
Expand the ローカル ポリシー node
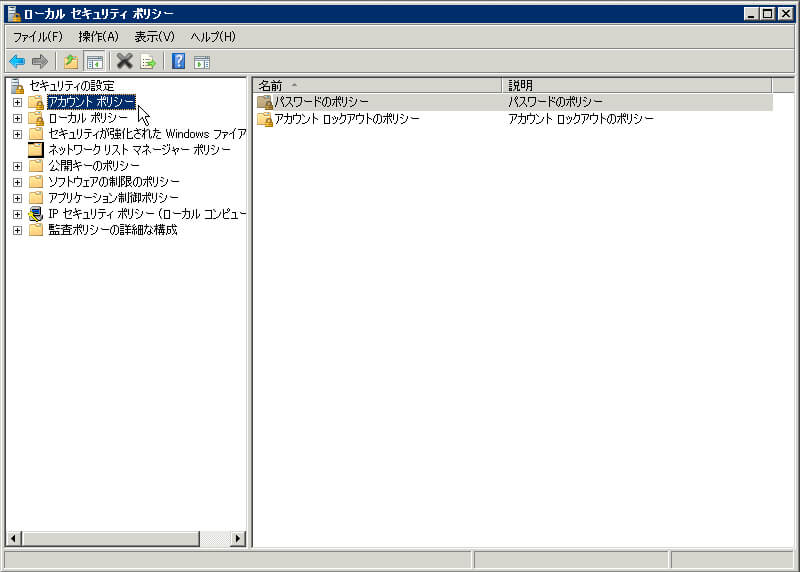point(17,118)
